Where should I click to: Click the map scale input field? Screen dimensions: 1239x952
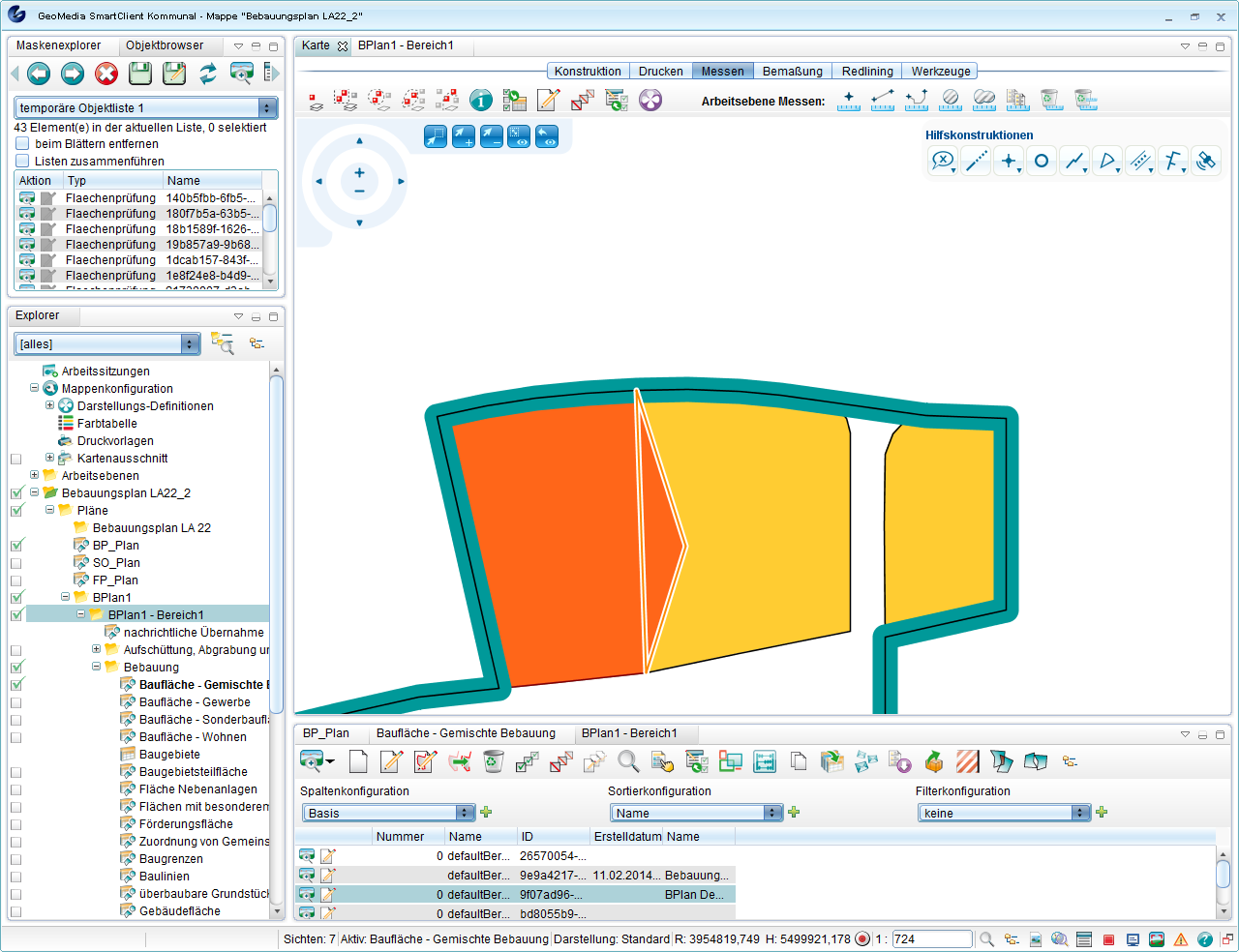931,939
